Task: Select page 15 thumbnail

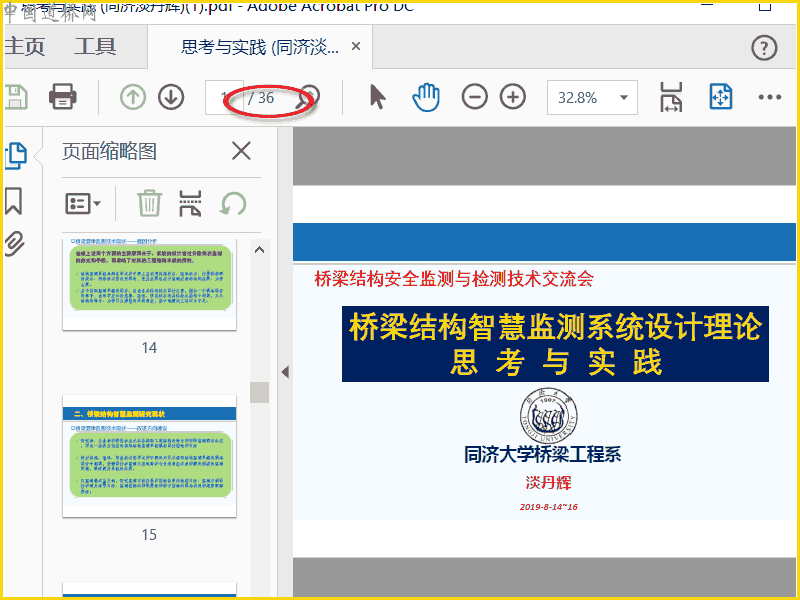Action: tap(149, 456)
